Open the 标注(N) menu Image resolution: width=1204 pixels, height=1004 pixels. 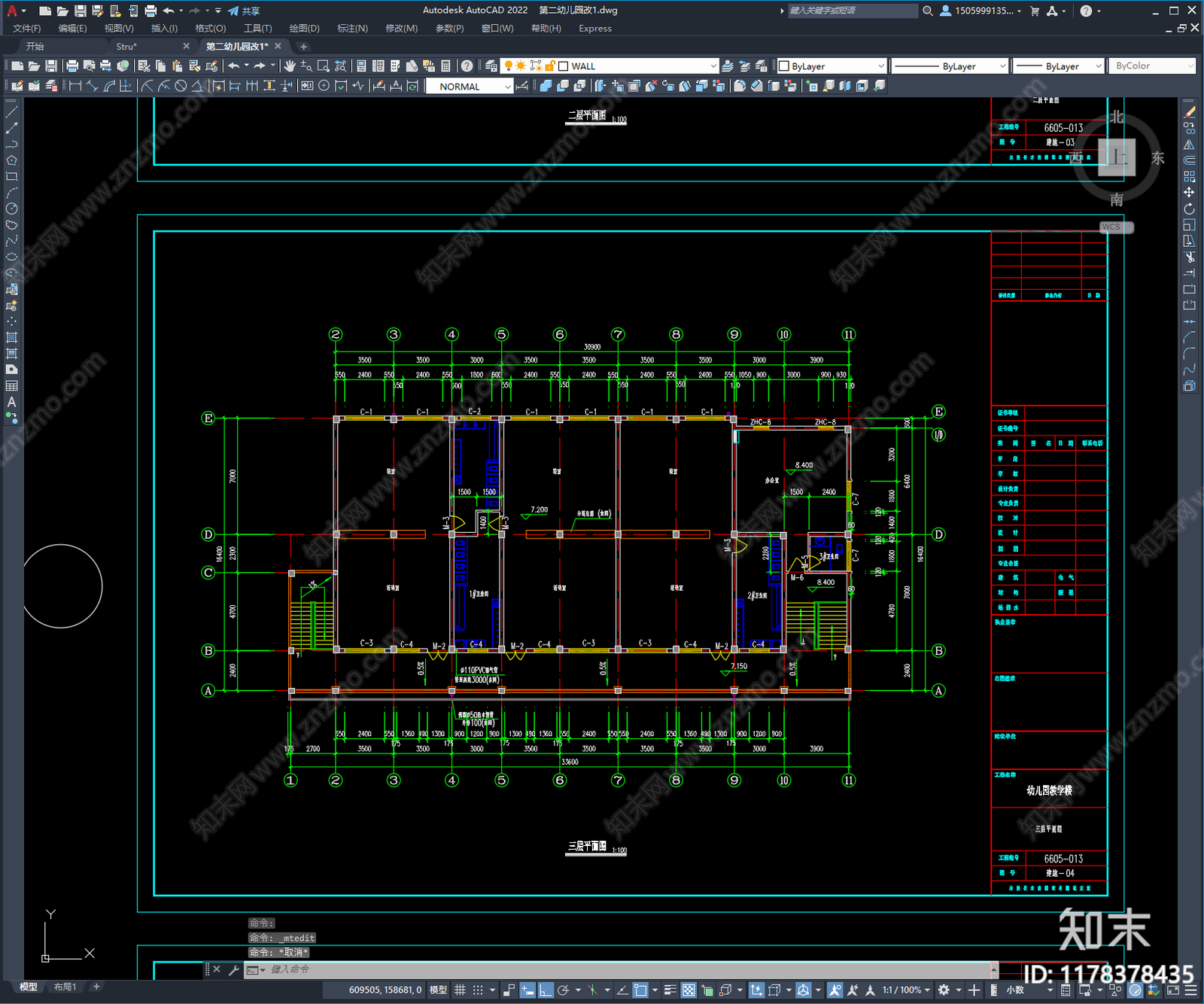[x=352, y=29]
